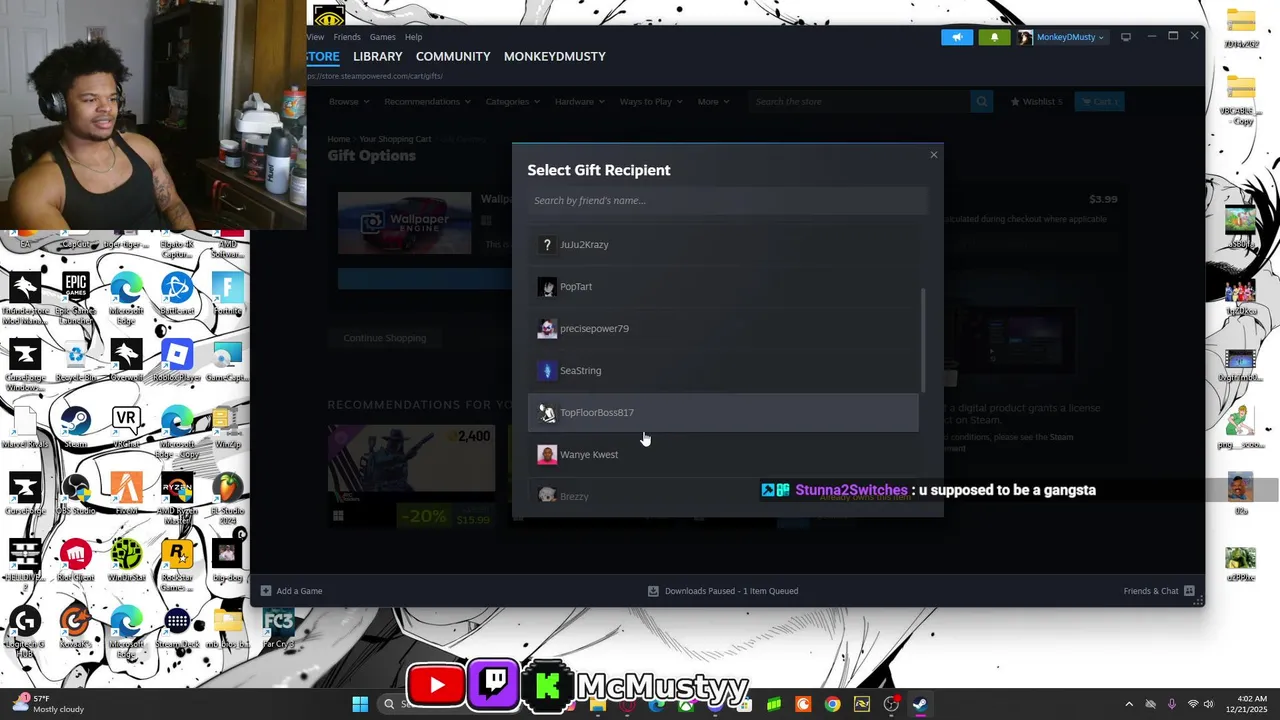The image size is (1280, 720).
Task: Expand MonkeyDMusty account dropdown
Action: coord(1062,37)
